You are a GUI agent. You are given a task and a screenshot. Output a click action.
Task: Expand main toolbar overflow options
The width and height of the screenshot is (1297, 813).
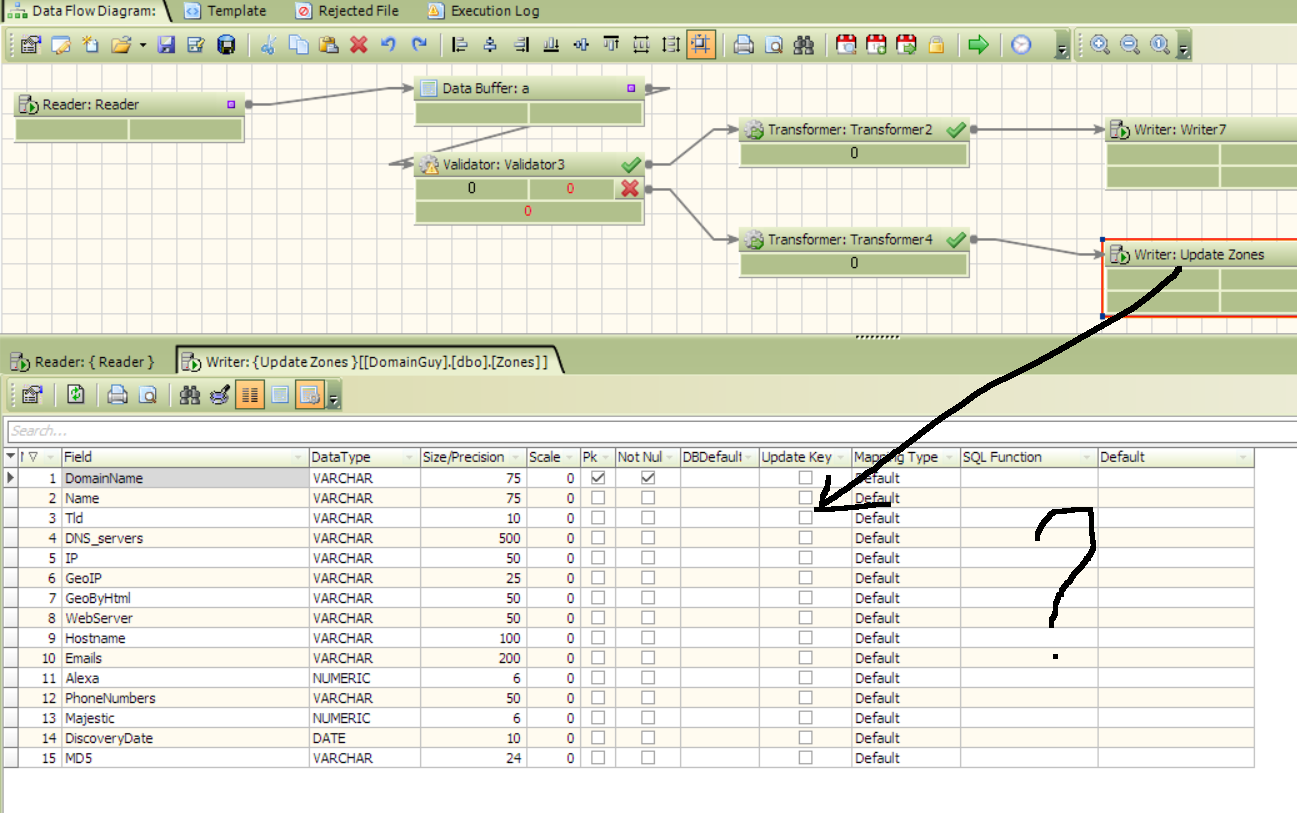tap(1062, 46)
